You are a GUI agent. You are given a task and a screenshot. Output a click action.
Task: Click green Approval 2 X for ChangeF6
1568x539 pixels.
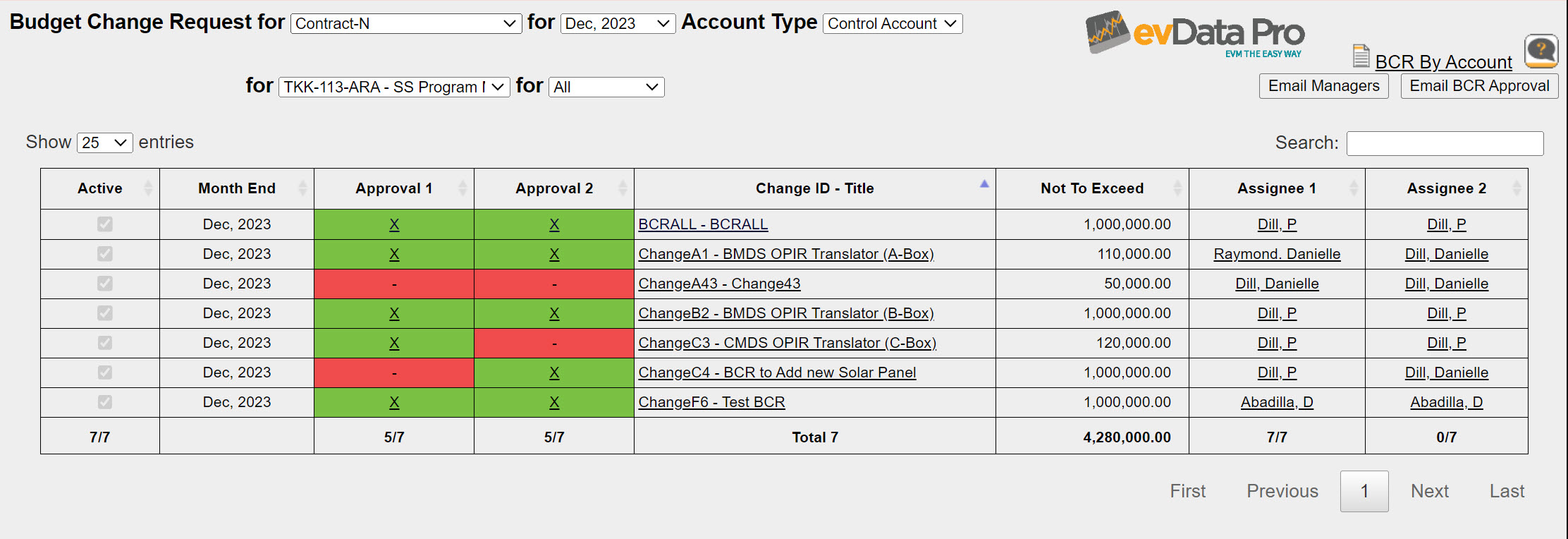point(554,403)
